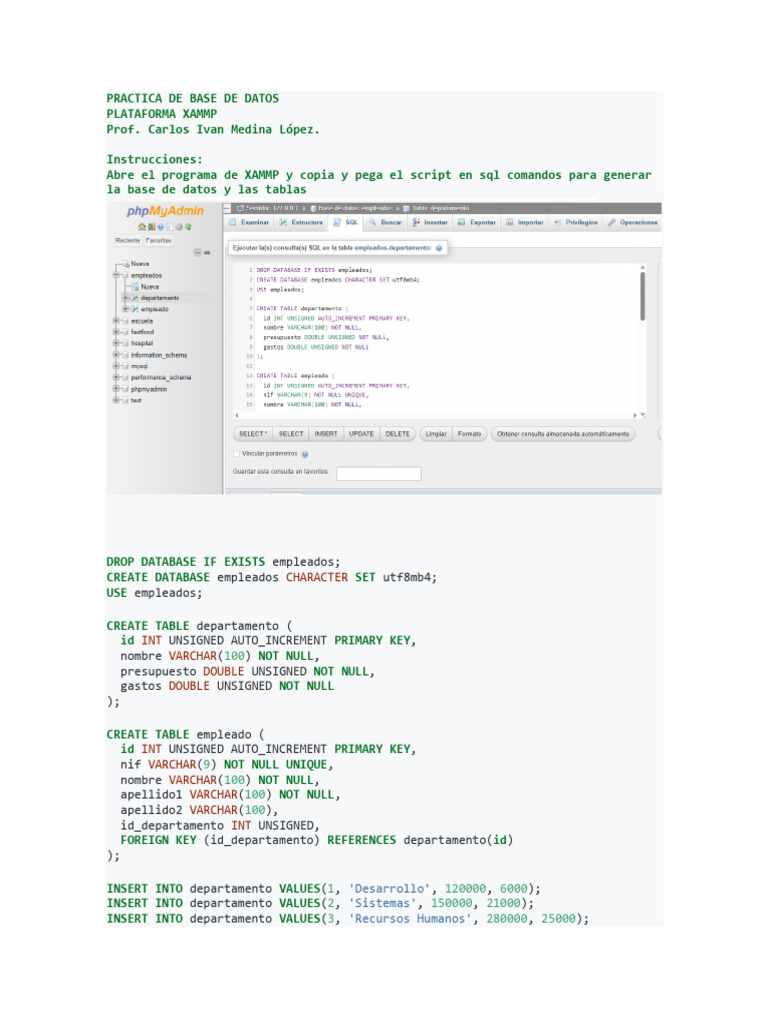Select empleado table in tree

pos(155,309)
